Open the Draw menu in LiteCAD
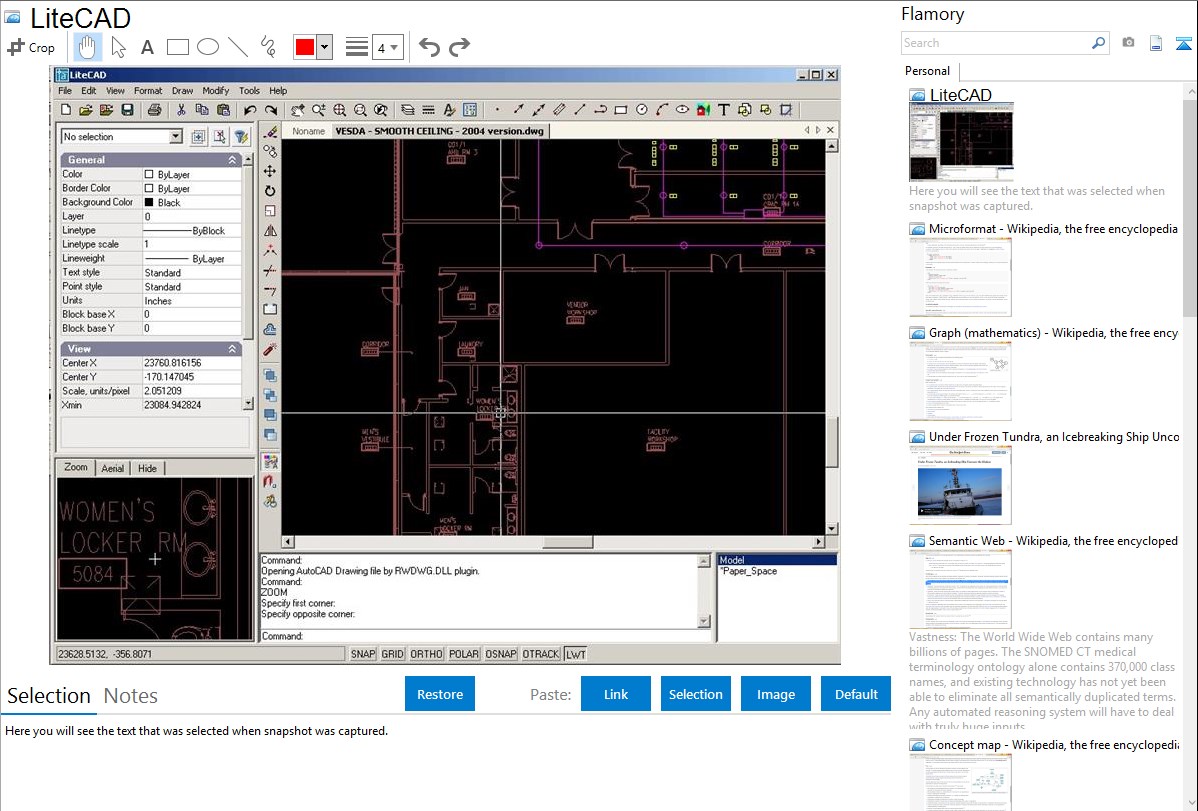This screenshot has height=811, width=1198. [183, 90]
